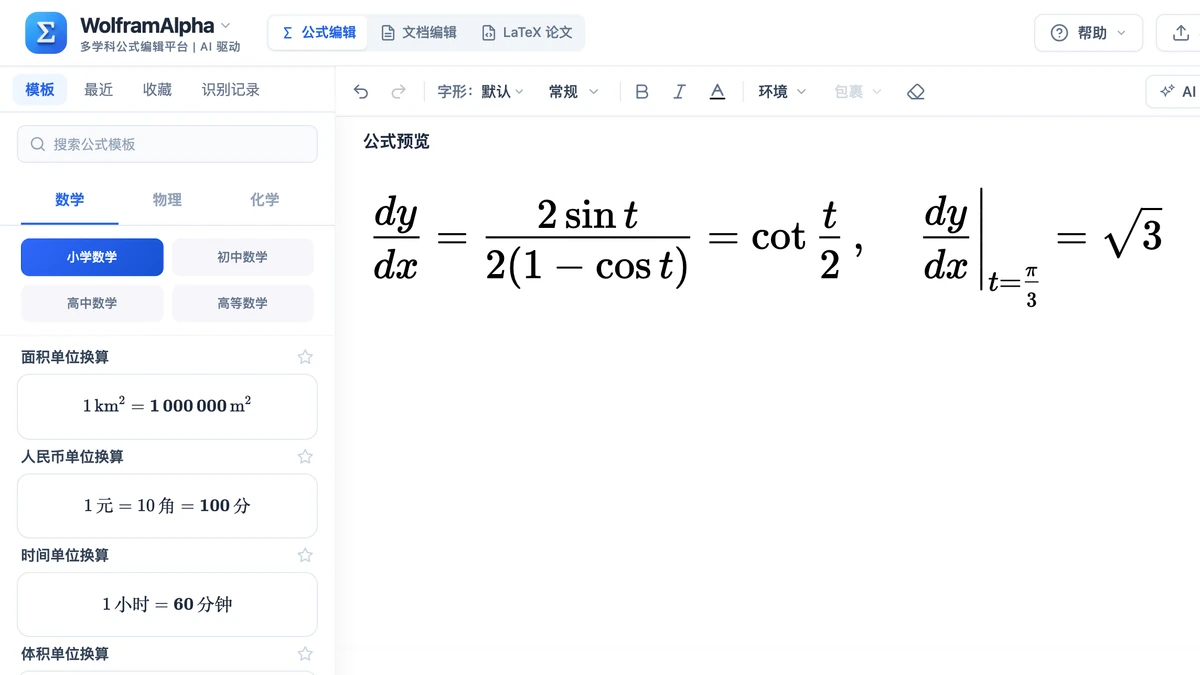Favorite the 体积单位换算 template star
Screen dimensions: 1200x675
[305, 654]
